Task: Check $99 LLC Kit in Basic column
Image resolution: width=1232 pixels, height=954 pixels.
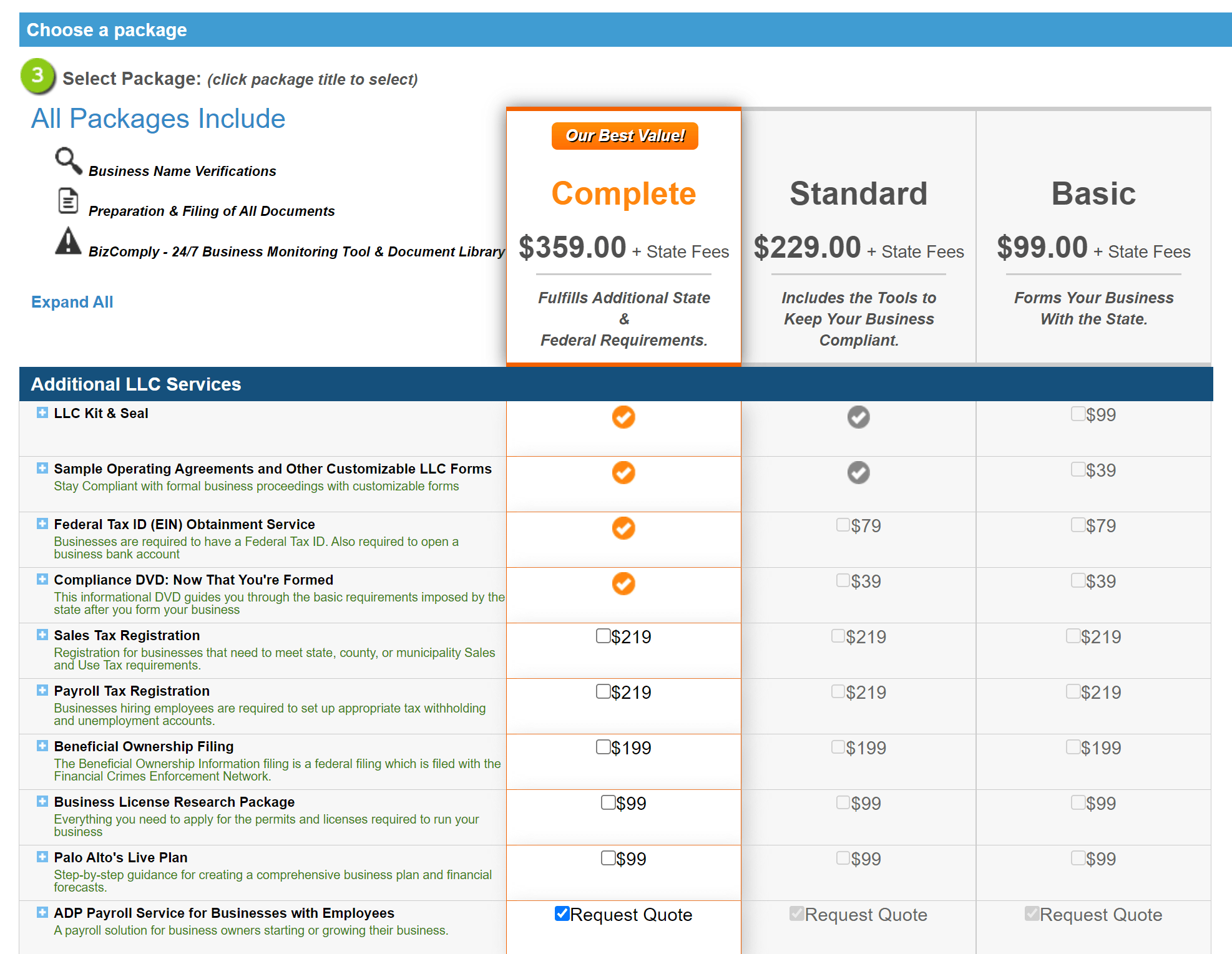Action: click(1078, 414)
